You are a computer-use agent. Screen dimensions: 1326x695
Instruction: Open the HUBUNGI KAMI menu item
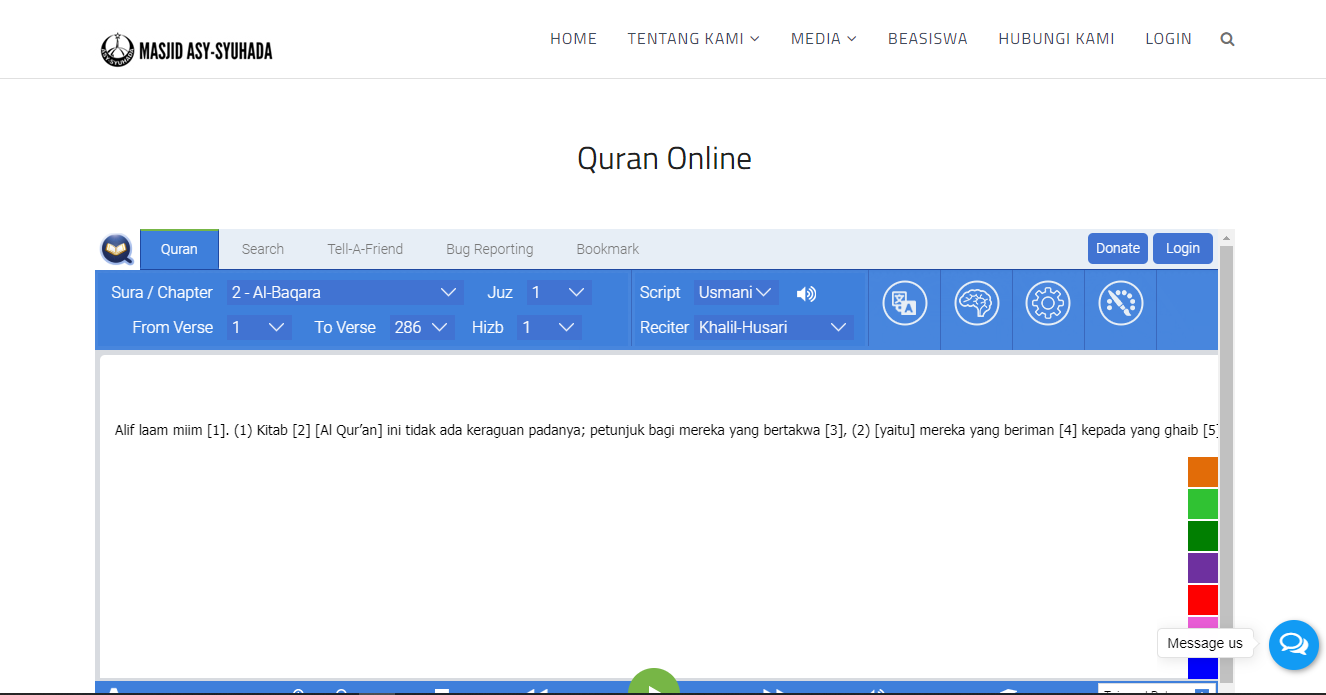click(x=1056, y=39)
